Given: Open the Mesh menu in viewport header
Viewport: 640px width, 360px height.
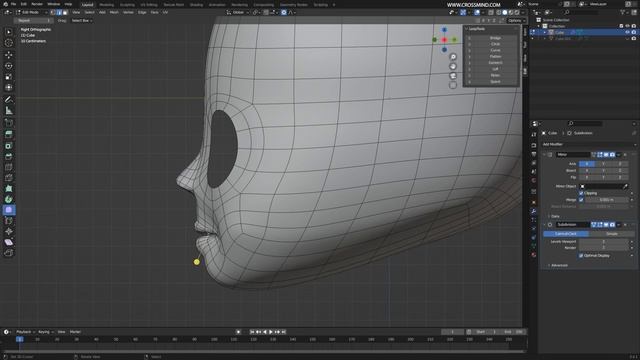Looking at the screenshot, I should [114, 13].
